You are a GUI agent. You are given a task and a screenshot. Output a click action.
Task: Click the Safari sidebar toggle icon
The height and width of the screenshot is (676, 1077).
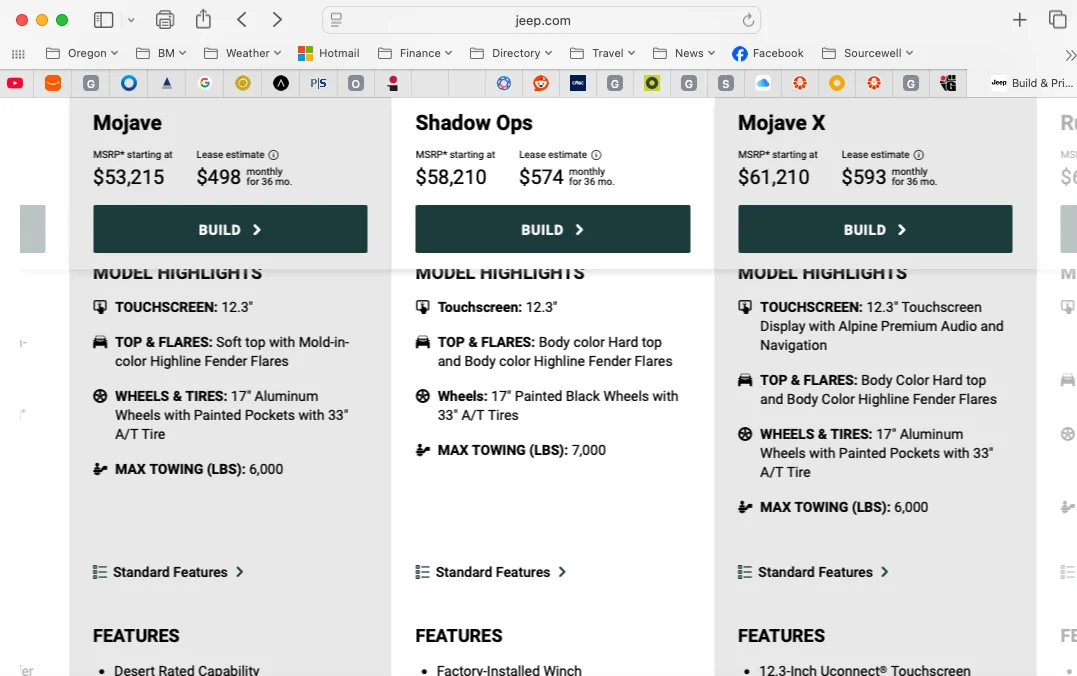click(x=104, y=20)
